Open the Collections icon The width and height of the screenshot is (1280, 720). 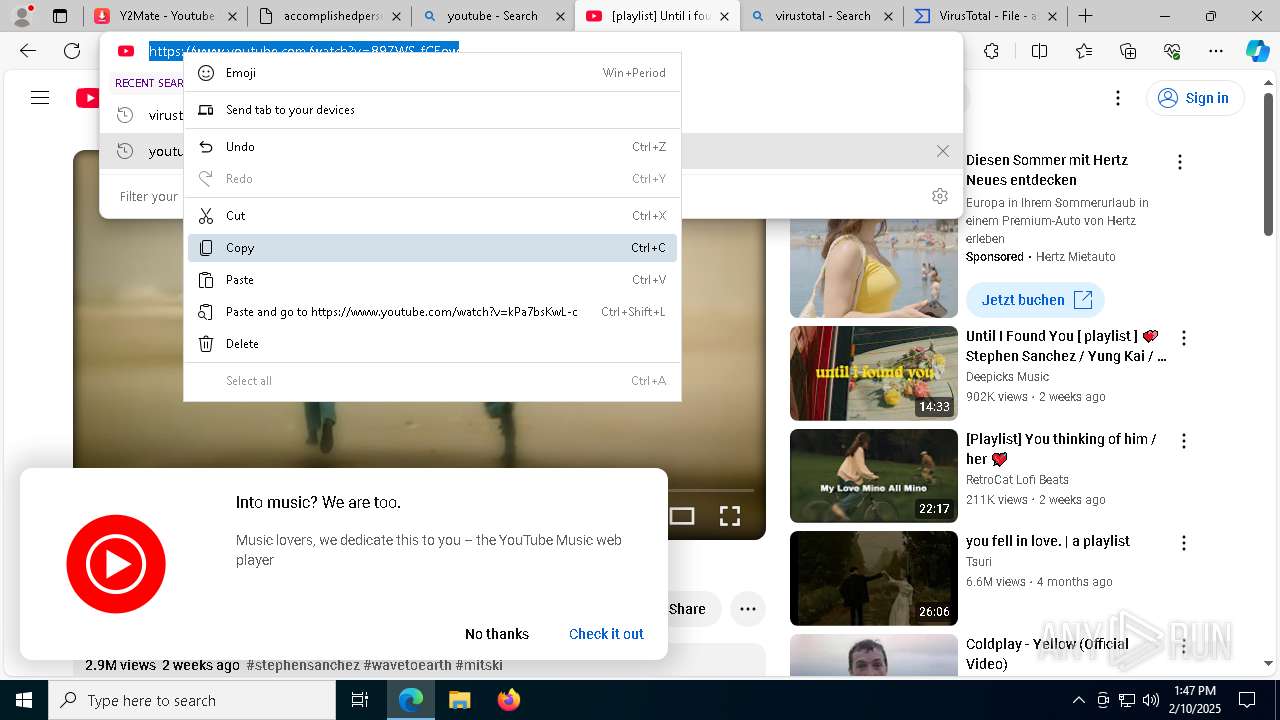point(1128,51)
